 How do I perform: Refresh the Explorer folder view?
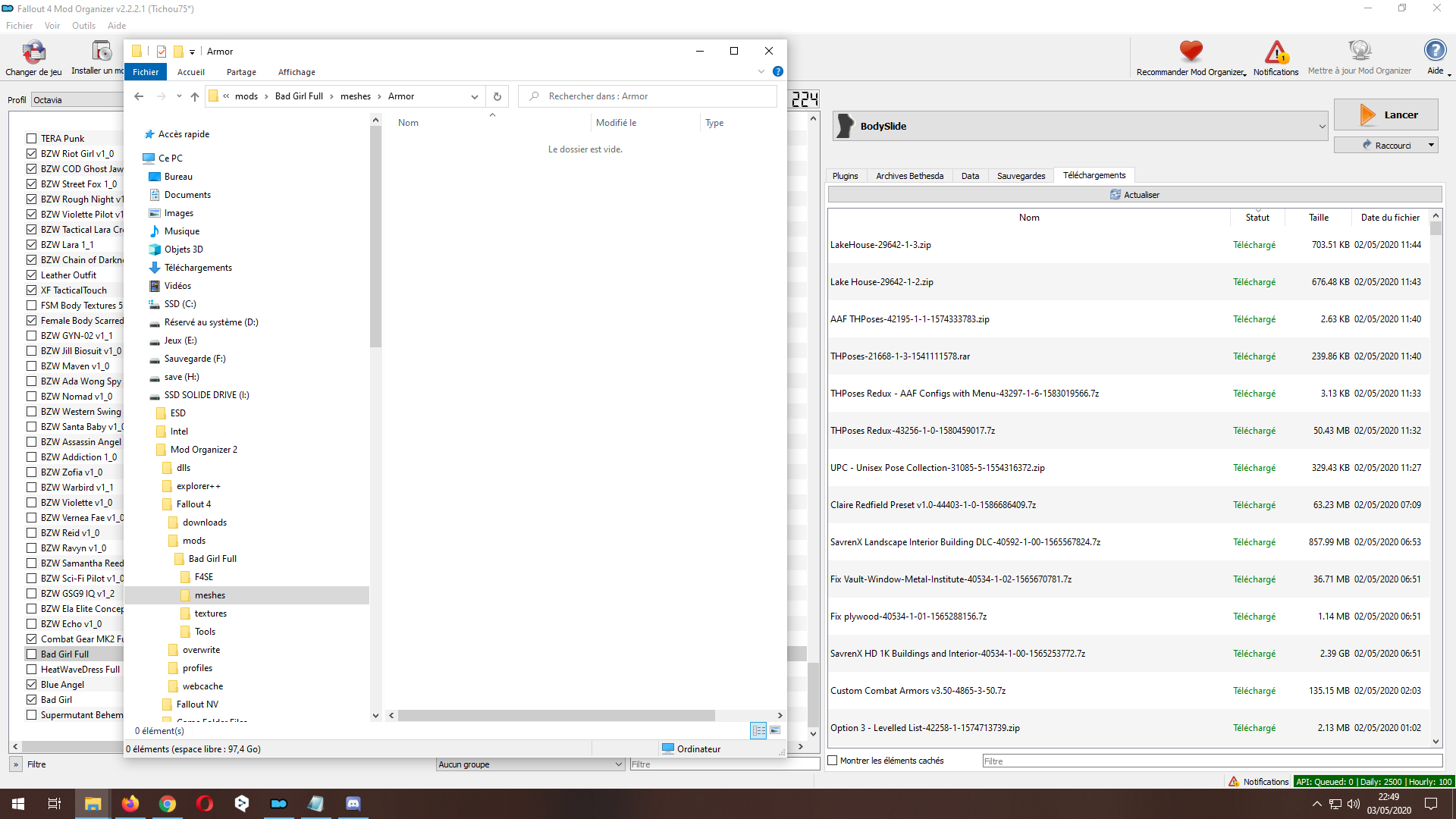[x=497, y=96]
